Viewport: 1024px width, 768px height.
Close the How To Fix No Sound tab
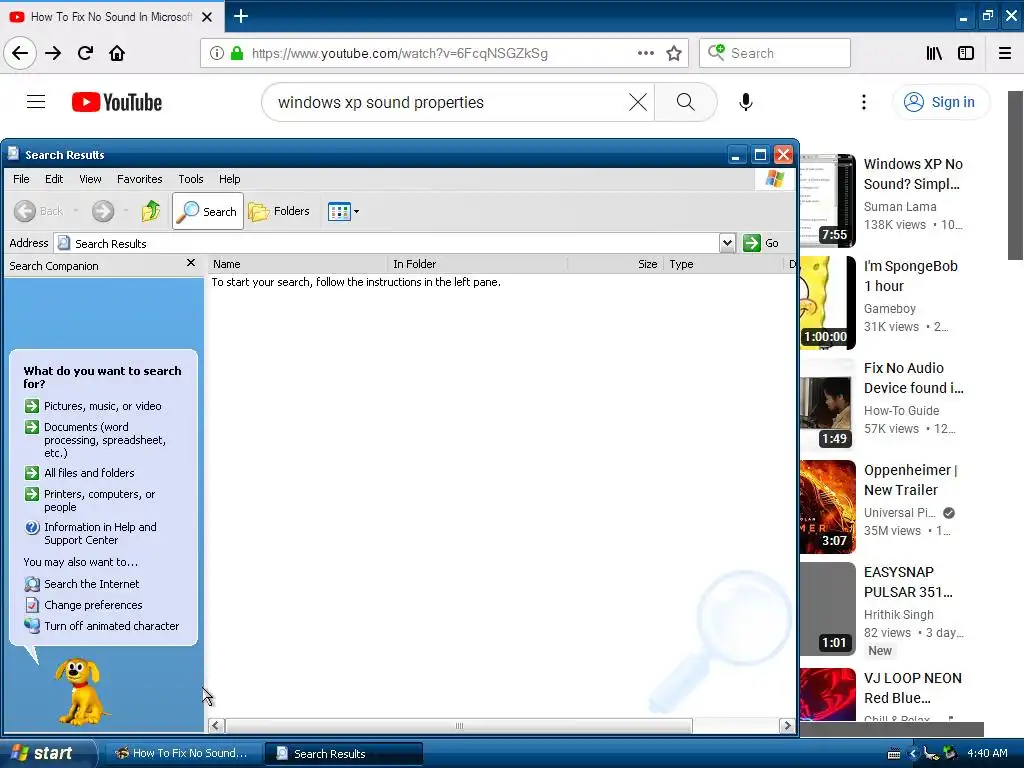207,17
